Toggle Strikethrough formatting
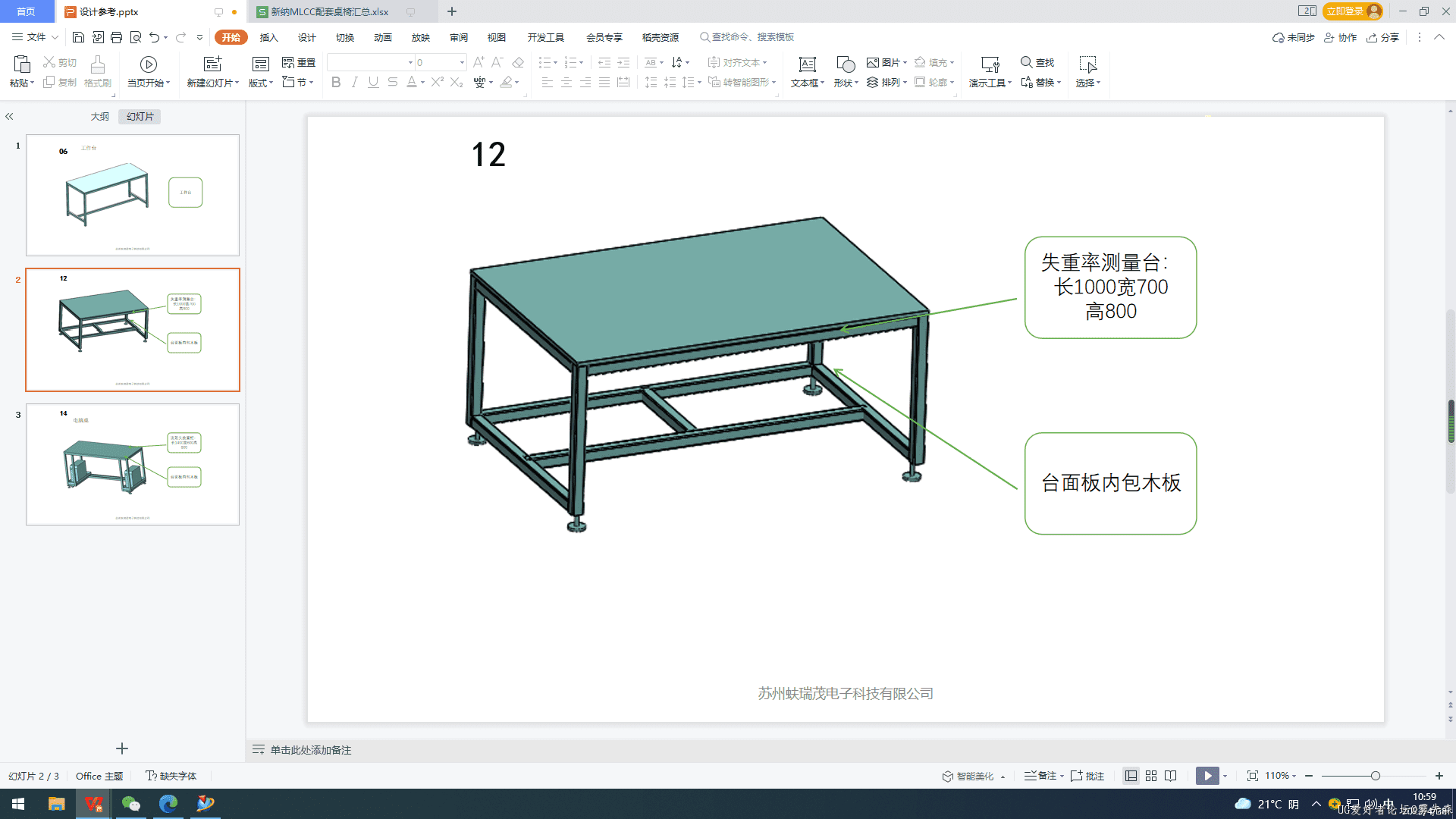Viewport: 1456px width, 819px height. (392, 82)
